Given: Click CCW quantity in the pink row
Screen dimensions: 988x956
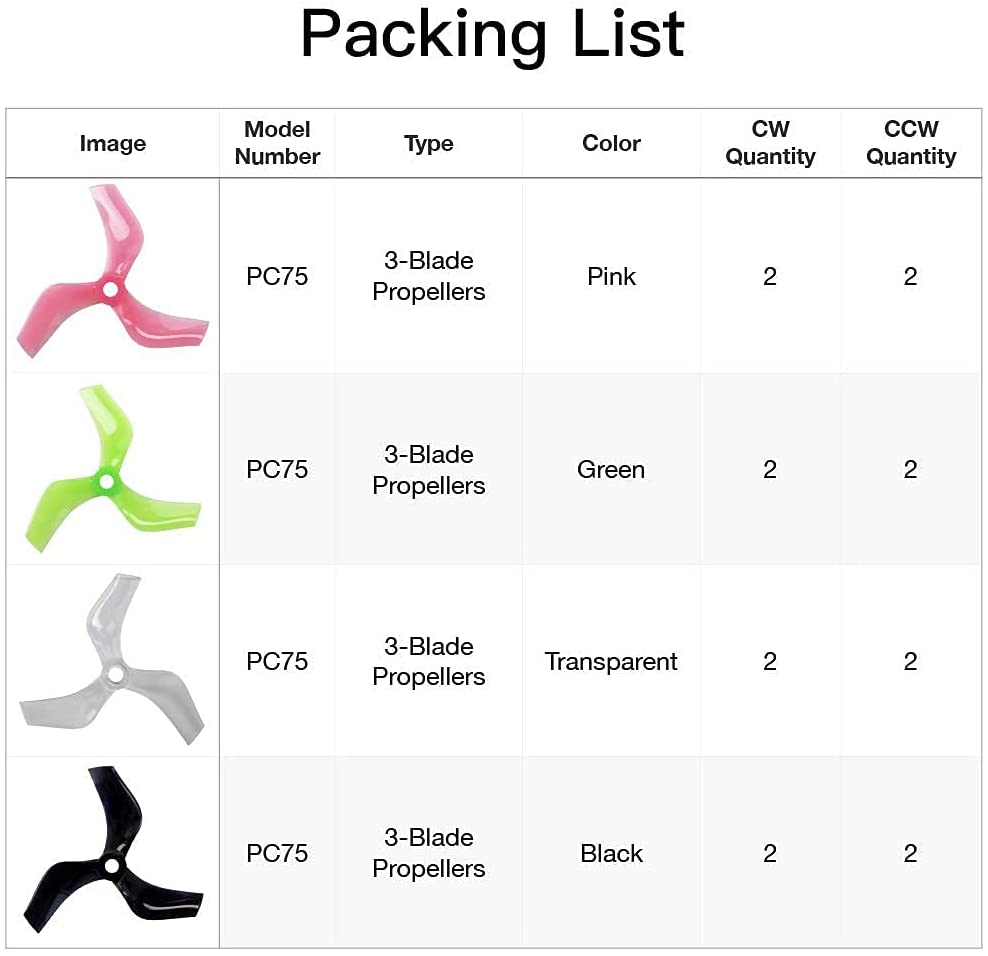Looking at the screenshot, I should coord(910,276).
